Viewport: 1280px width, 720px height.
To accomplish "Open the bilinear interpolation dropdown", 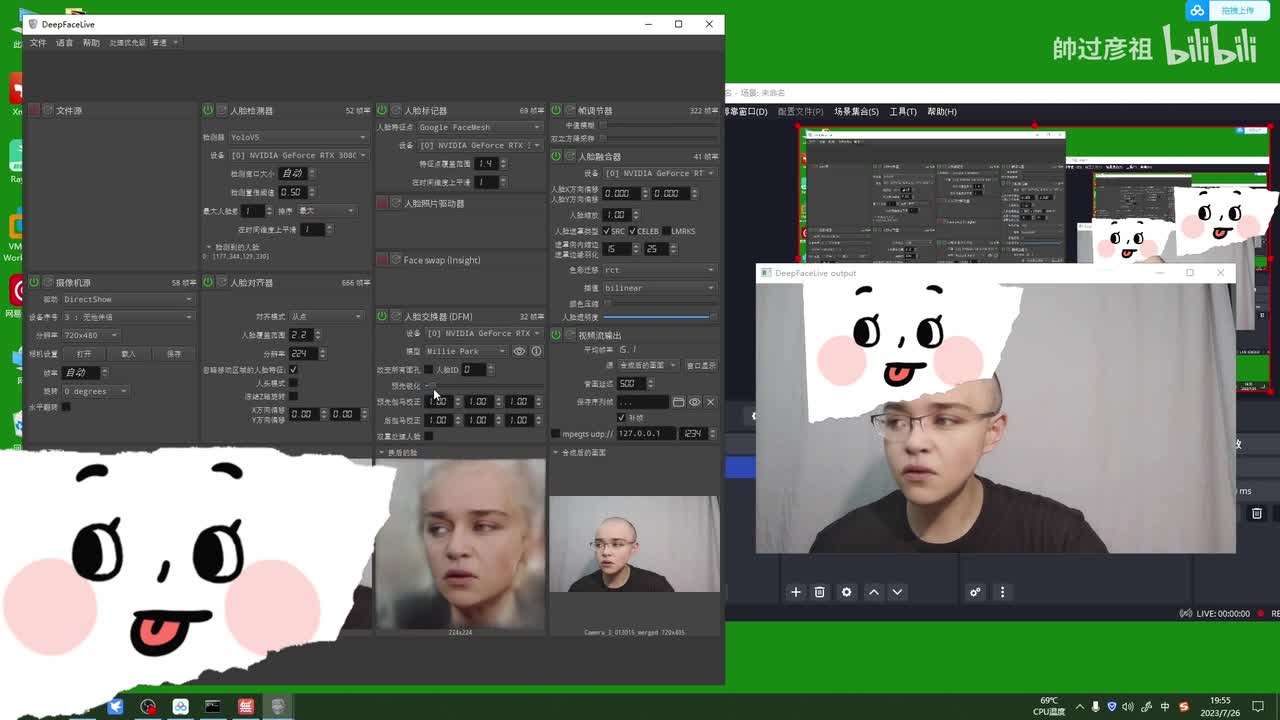I will 659,288.
